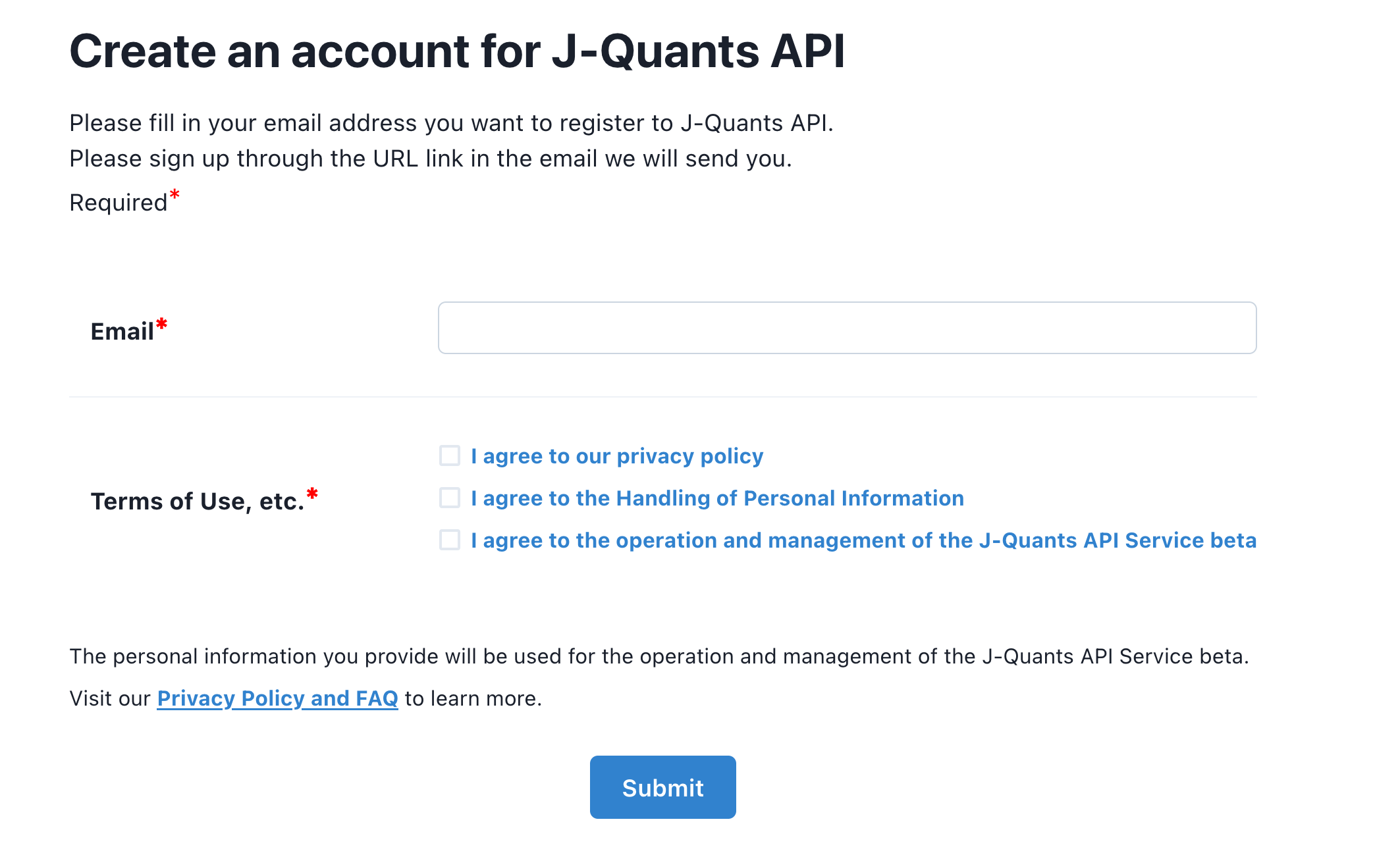
Task: Open the J-Quants API Service beta operation terms
Action: tap(863, 540)
